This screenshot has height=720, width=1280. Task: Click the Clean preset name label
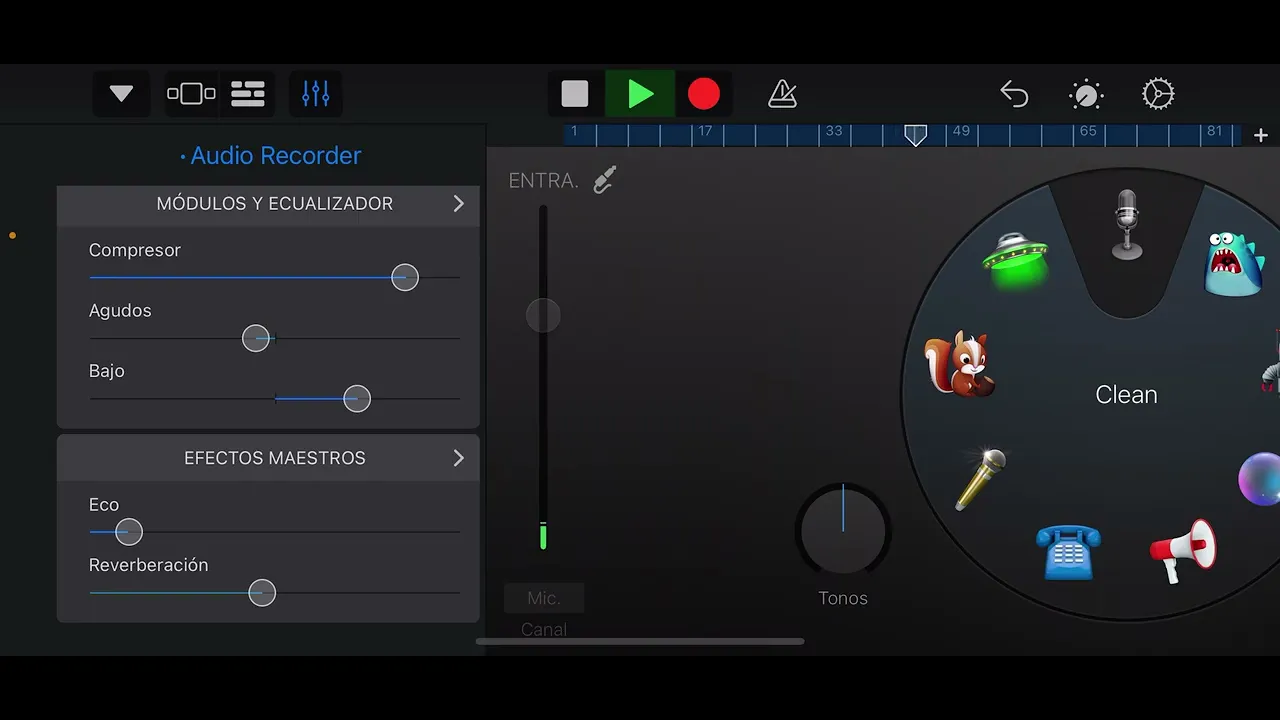1126,394
